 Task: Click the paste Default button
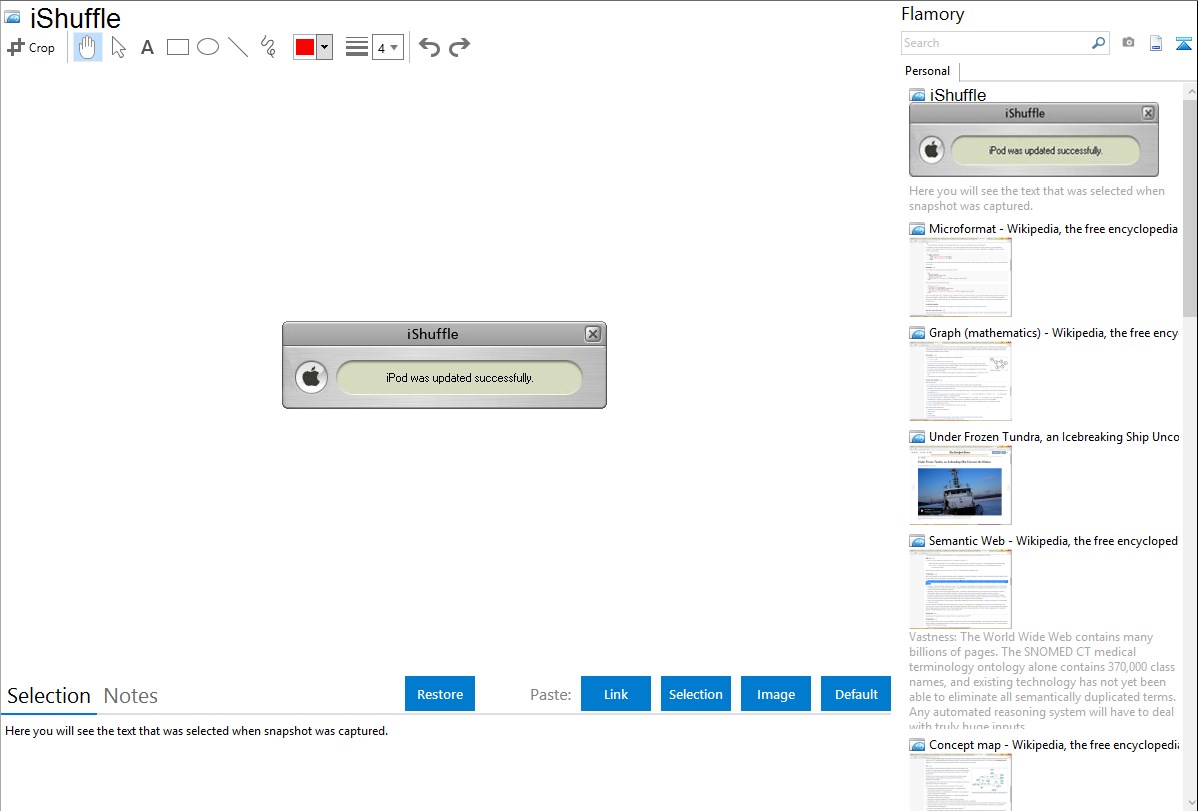coord(856,694)
